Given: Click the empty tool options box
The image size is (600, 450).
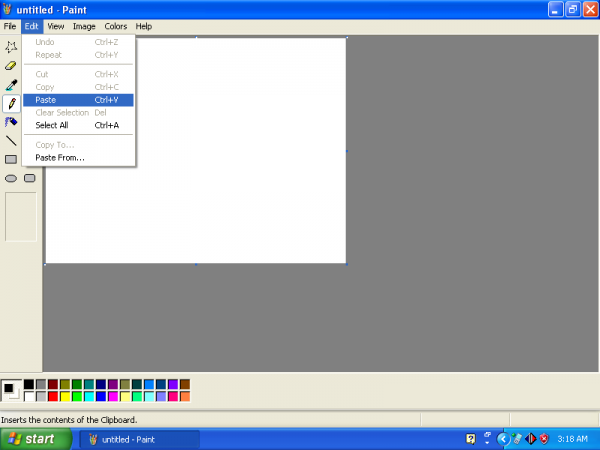Looking at the screenshot, I should 21,217.
